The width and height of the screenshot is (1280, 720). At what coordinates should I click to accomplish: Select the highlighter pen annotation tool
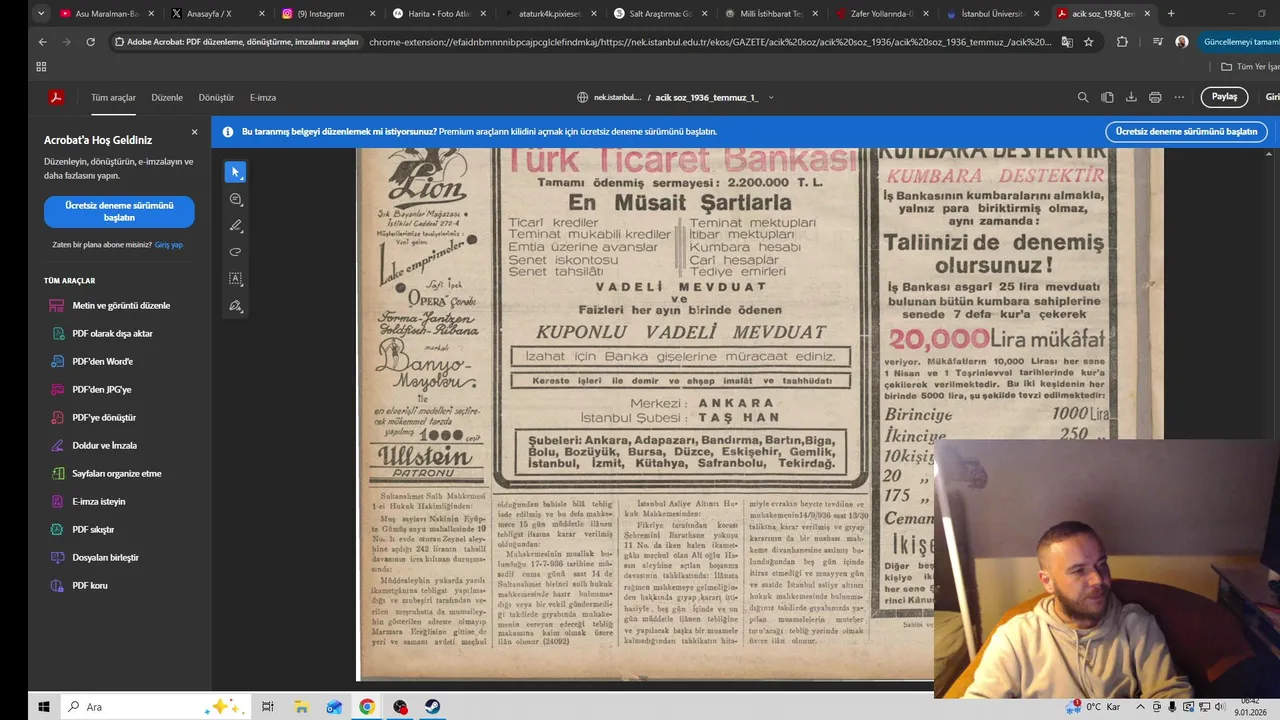(235, 226)
